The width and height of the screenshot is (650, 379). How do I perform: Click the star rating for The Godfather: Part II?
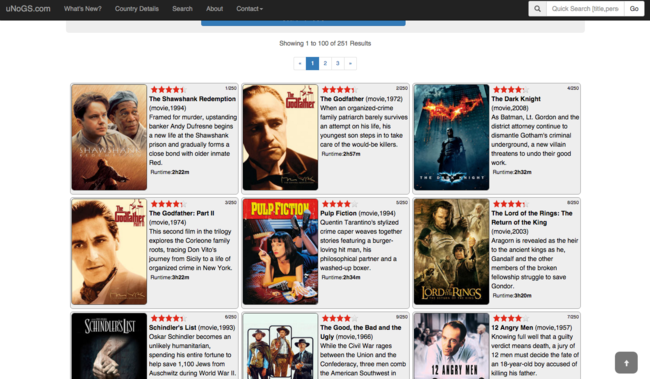(x=168, y=204)
